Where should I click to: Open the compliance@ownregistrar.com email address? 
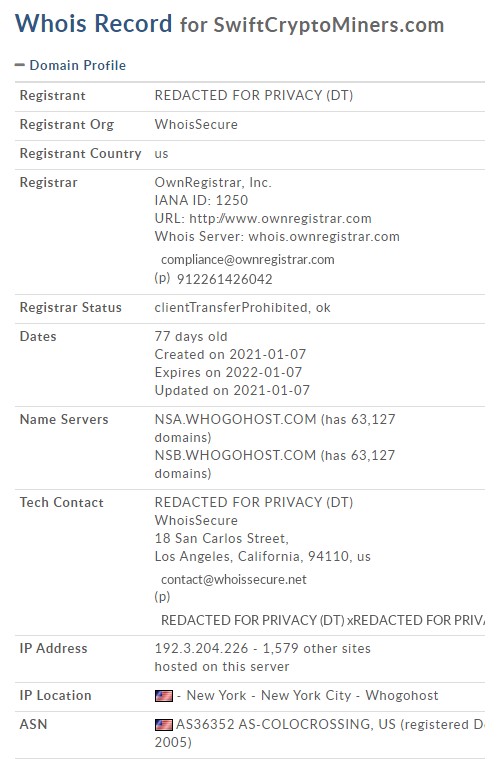[247, 259]
